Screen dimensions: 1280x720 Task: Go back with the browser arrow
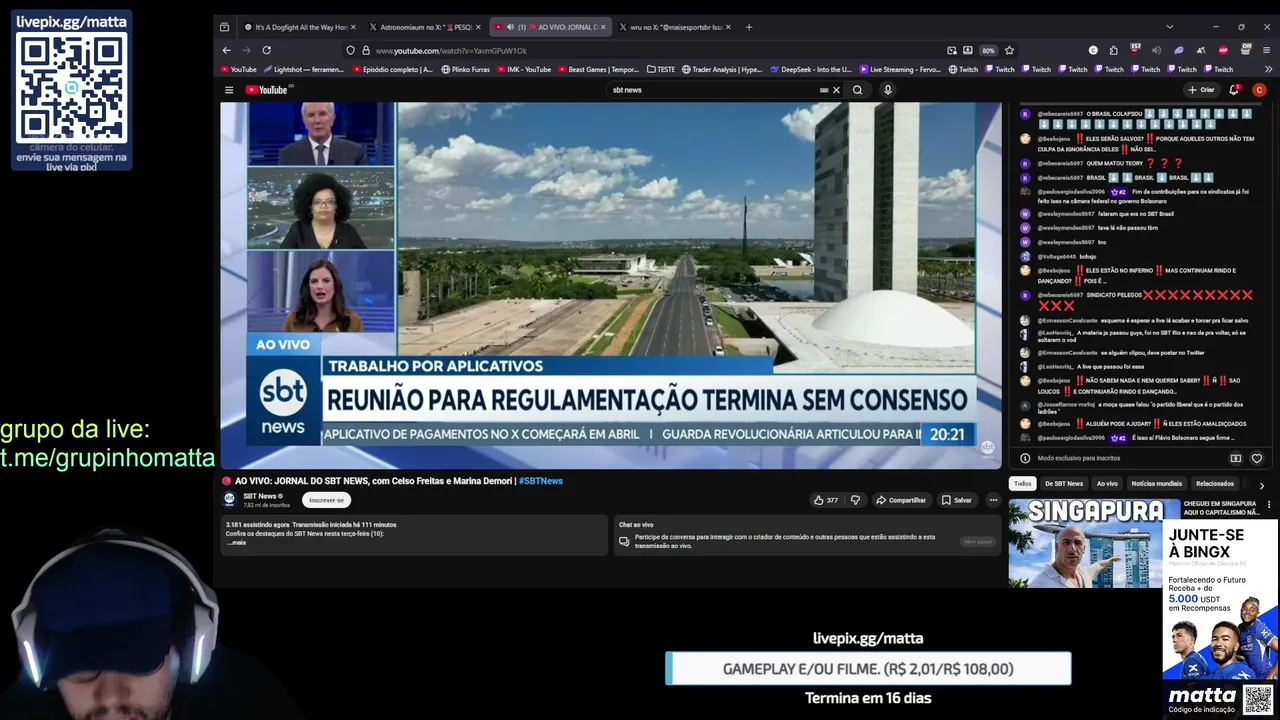[226, 50]
